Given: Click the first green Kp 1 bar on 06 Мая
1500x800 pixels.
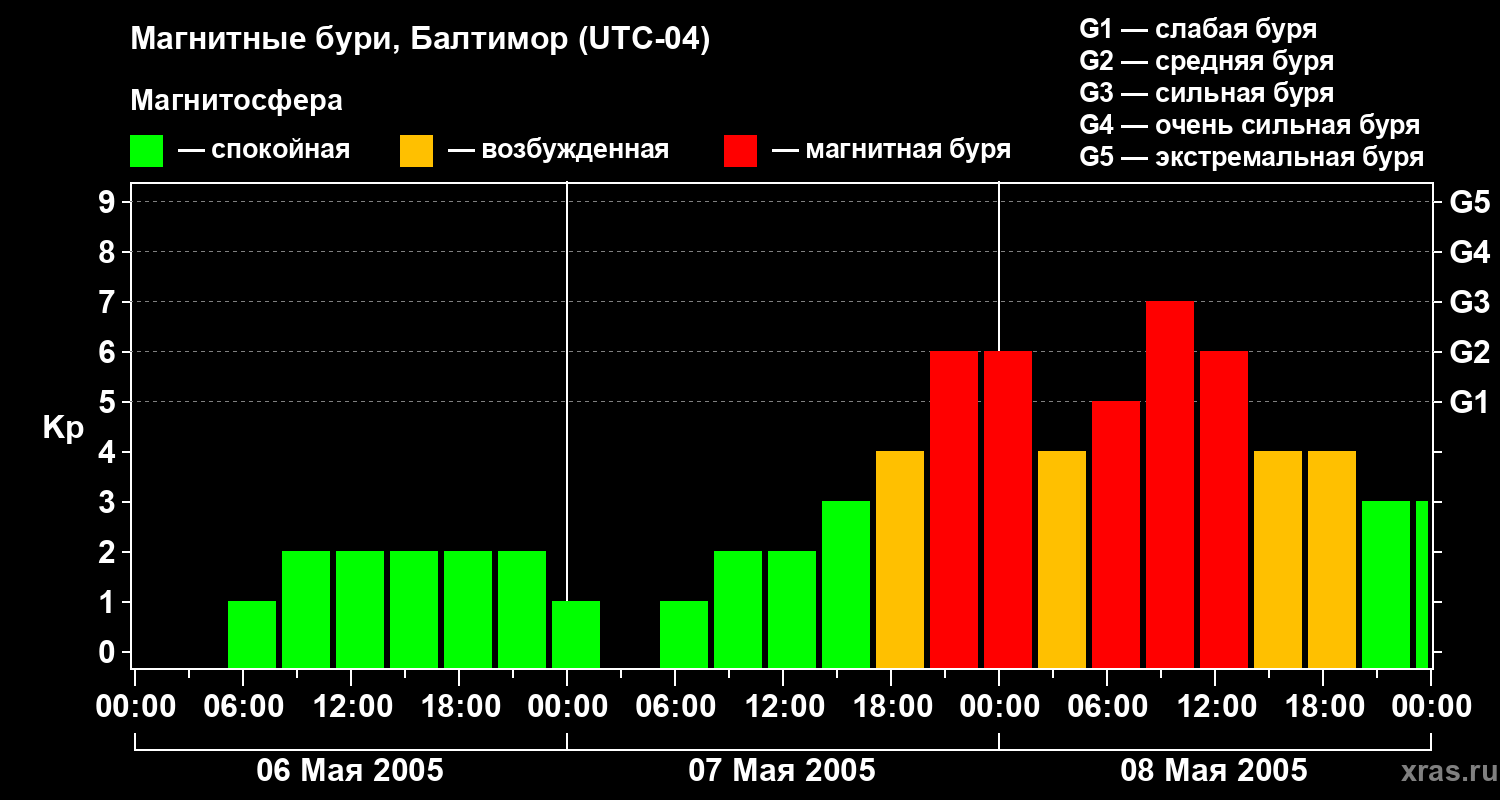Looking at the screenshot, I should pos(252,634).
